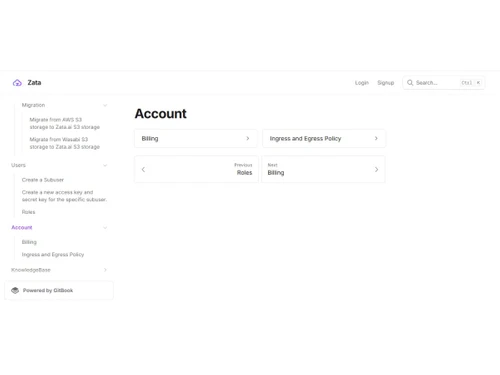Open Create a Subuser page
Screen dimensions: 500x375
43,180
